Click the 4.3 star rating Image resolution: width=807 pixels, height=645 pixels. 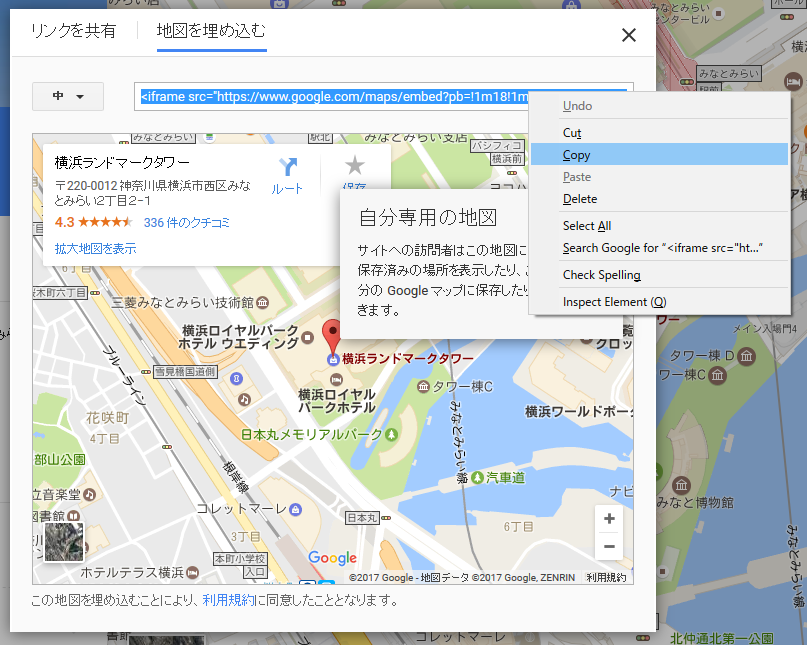pyautogui.click(x=93, y=222)
